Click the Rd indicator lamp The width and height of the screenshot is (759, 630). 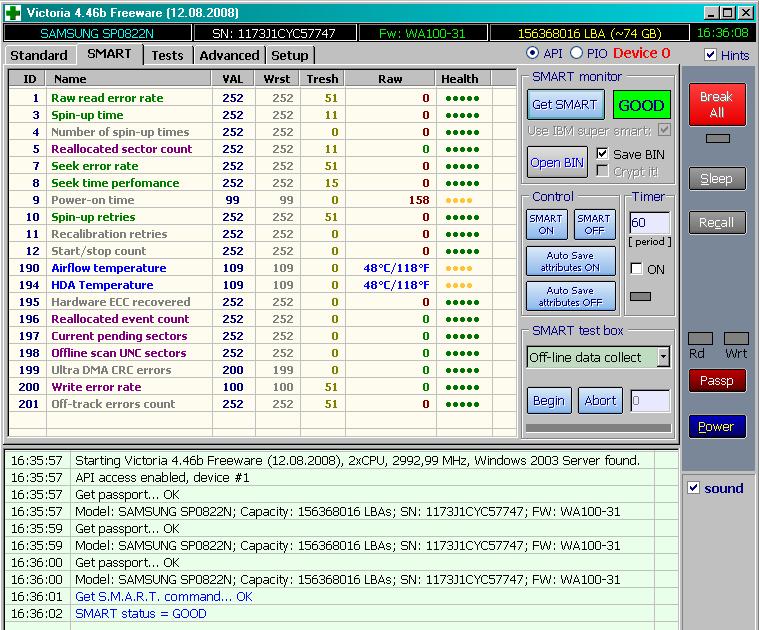[700, 338]
